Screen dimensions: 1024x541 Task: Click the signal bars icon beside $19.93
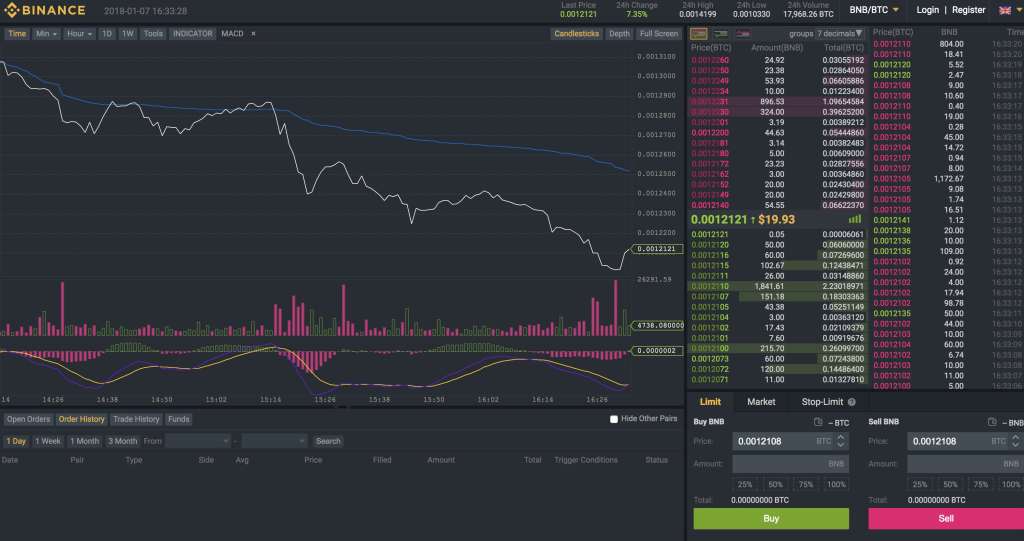pos(855,220)
